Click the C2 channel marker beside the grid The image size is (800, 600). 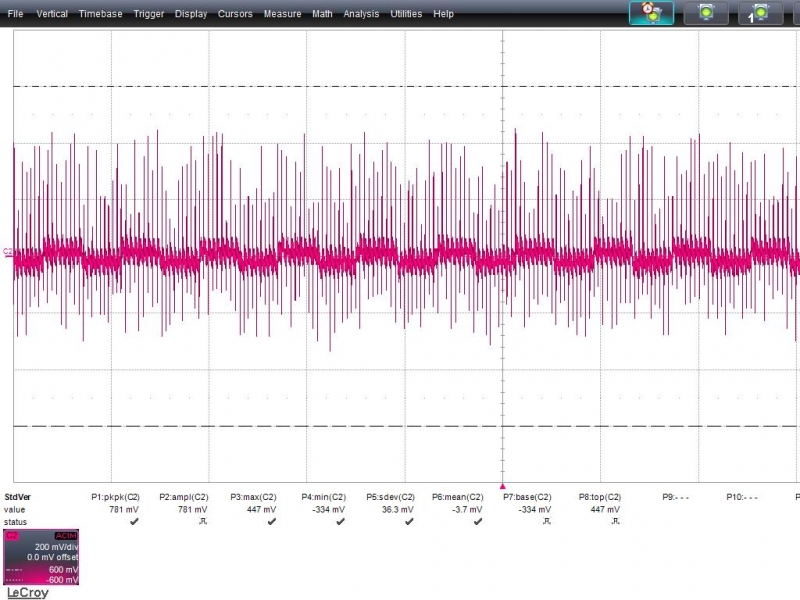(8, 252)
